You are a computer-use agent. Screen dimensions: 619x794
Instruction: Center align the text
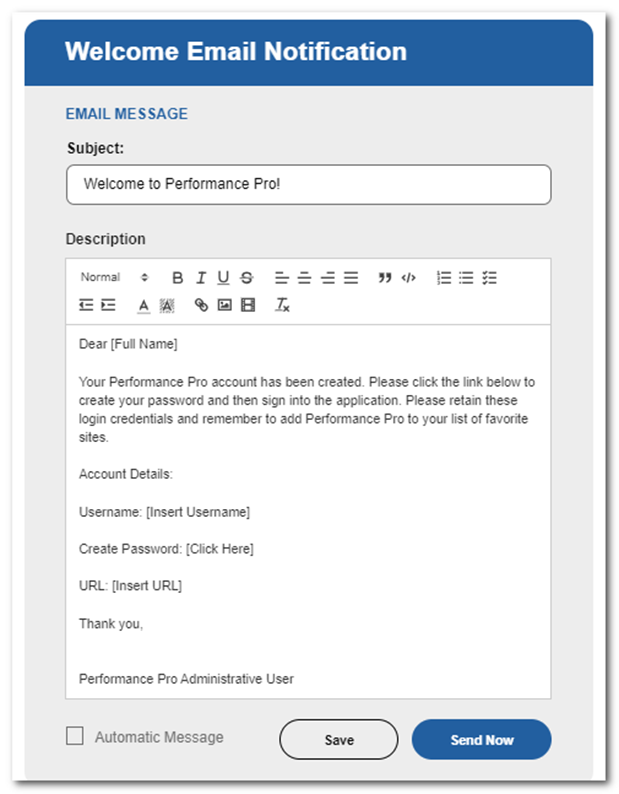click(x=304, y=277)
